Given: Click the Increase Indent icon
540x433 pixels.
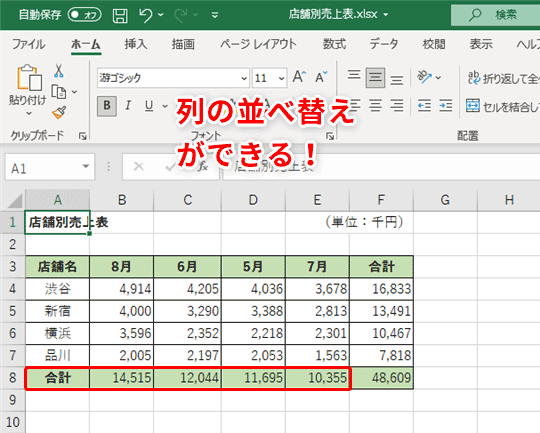Looking at the screenshot, I should [446, 105].
